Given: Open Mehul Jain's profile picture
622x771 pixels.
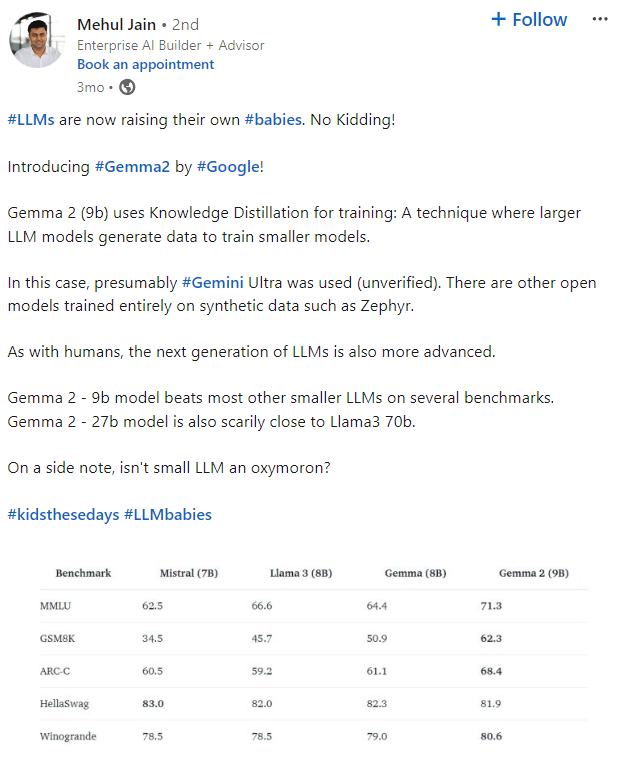Looking at the screenshot, I should click(37, 42).
